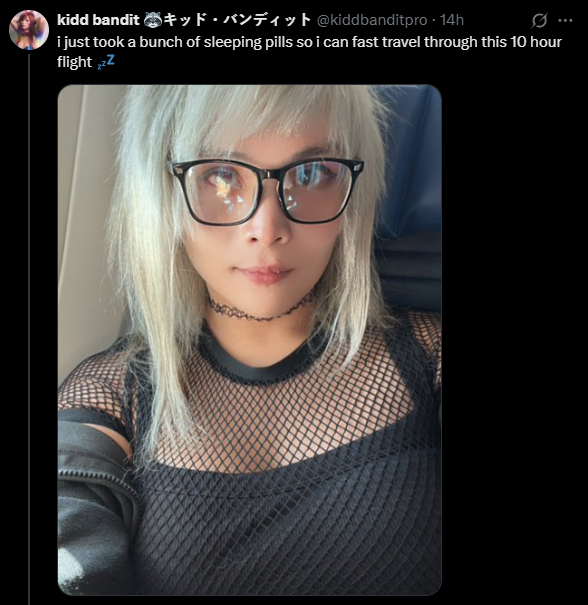The height and width of the screenshot is (605, 588).
Task: Click the choker necklace in the photo
Action: point(262,308)
